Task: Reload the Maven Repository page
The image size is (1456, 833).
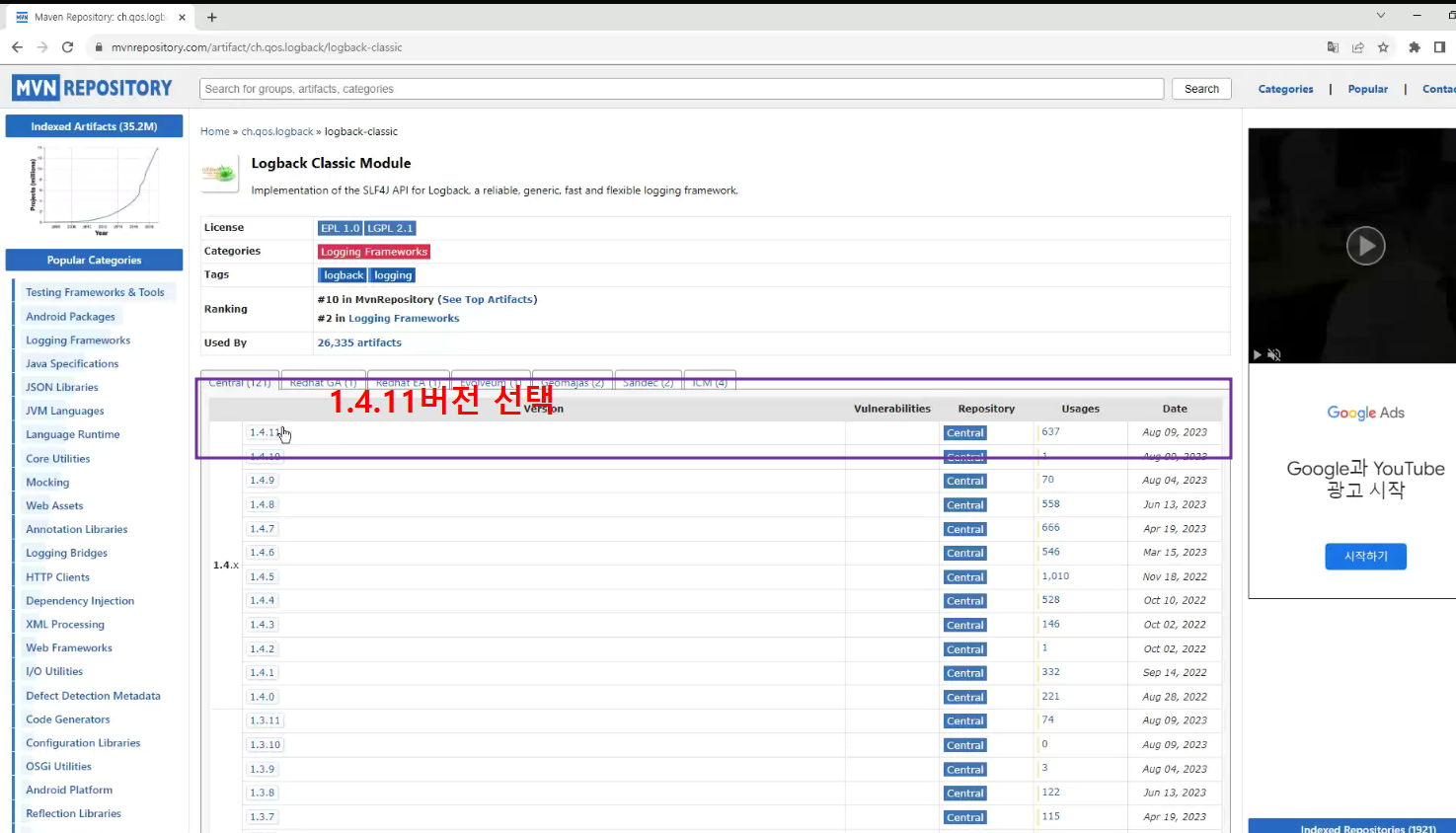Action: (68, 47)
